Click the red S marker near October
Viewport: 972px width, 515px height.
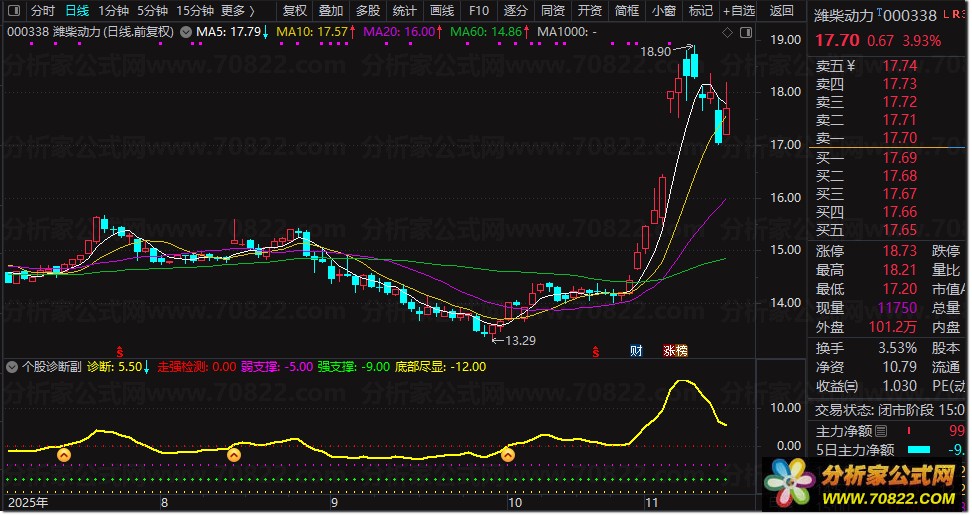pyautogui.click(x=596, y=352)
